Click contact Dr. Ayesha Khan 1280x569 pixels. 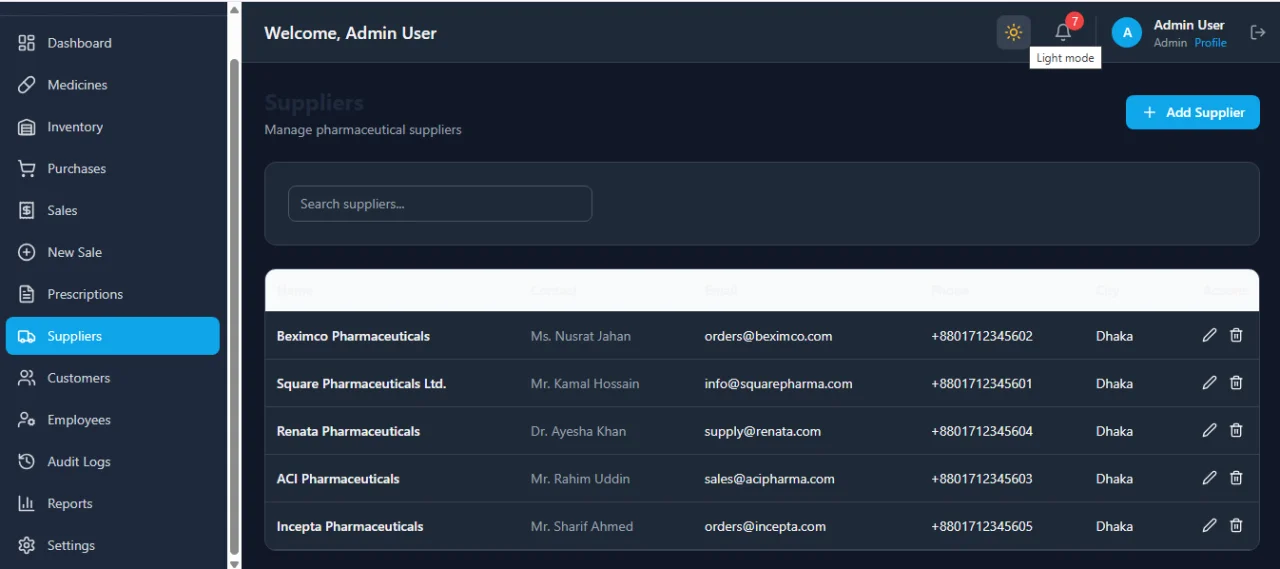(x=578, y=431)
